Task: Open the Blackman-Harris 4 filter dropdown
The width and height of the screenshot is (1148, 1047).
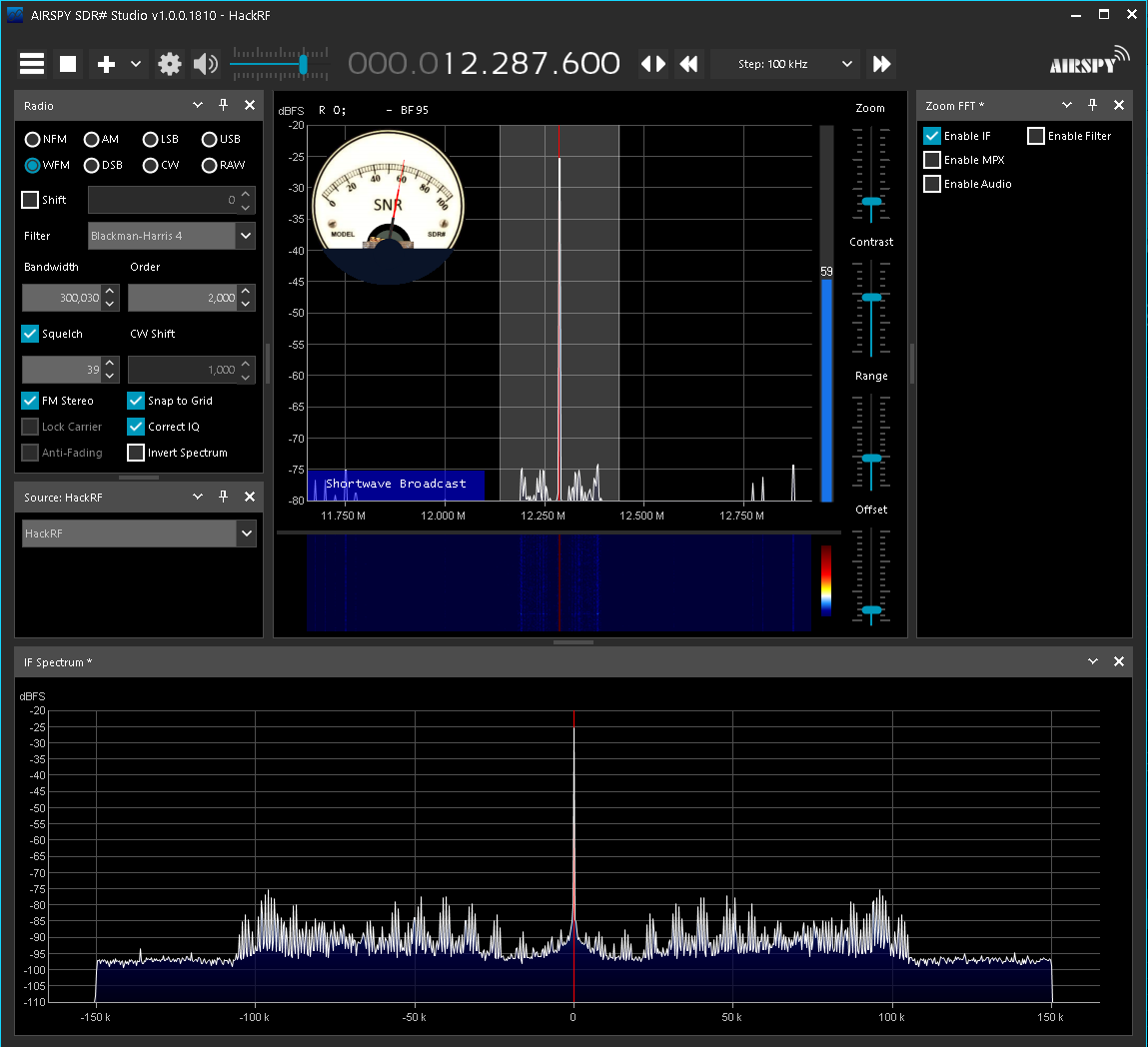Action: (x=245, y=236)
